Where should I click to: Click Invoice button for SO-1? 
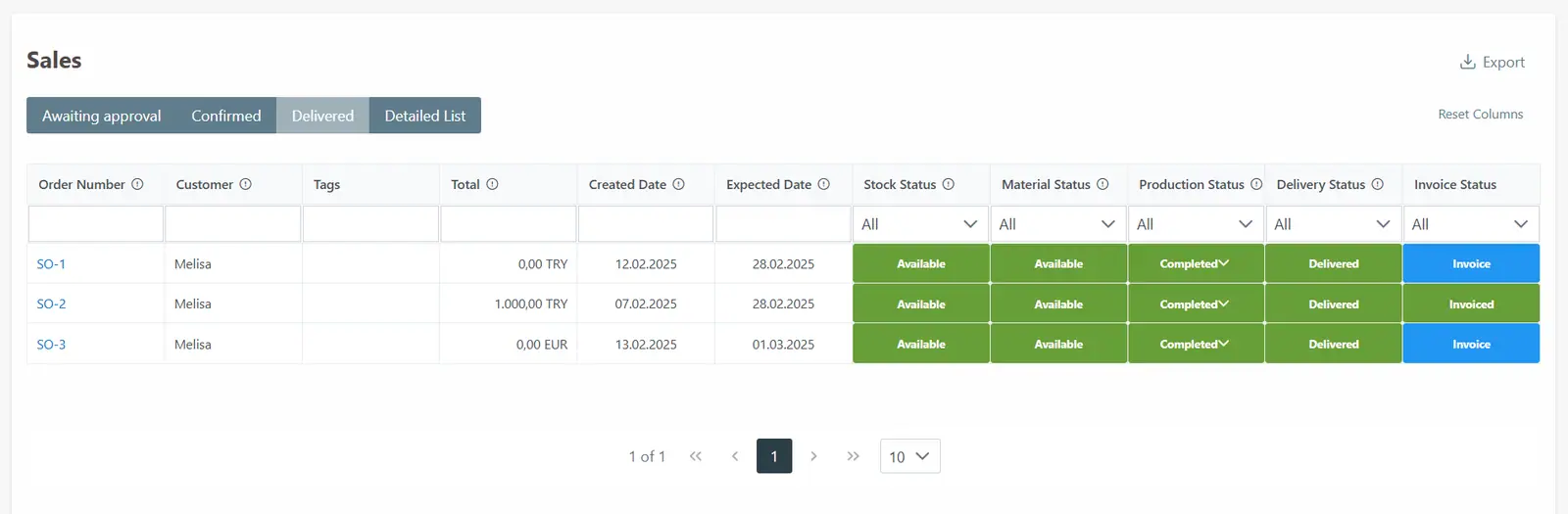1471,263
